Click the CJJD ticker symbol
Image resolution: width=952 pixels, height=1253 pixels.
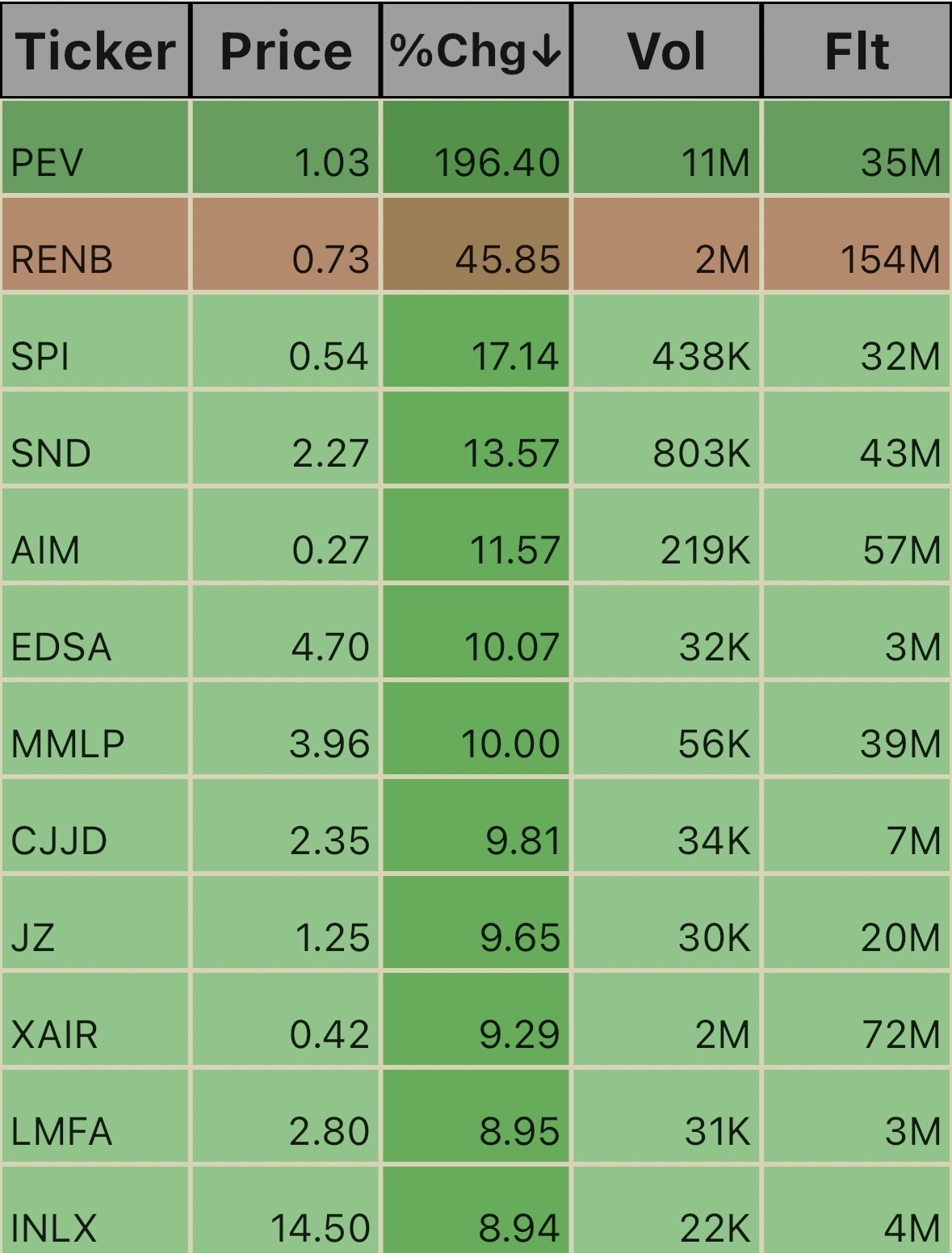(59, 840)
